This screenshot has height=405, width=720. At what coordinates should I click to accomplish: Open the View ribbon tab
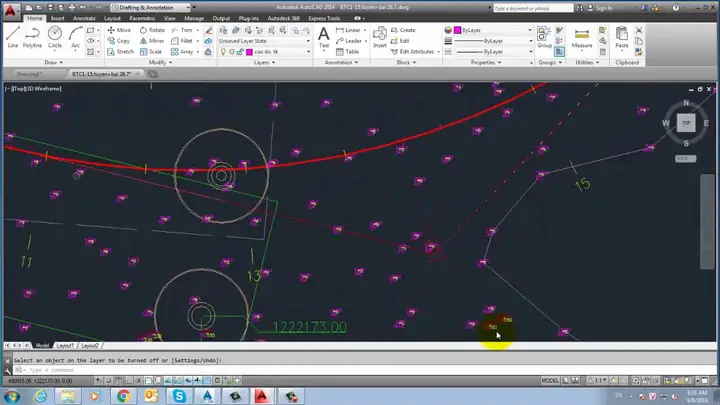pyautogui.click(x=169, y=18)
